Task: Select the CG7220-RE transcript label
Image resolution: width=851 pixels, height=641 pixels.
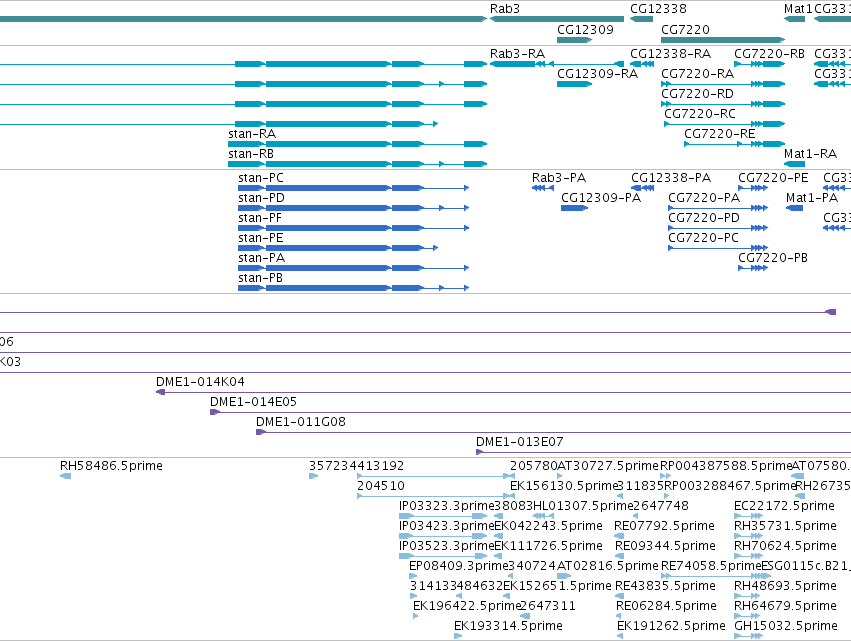Action: click(720, 134)
